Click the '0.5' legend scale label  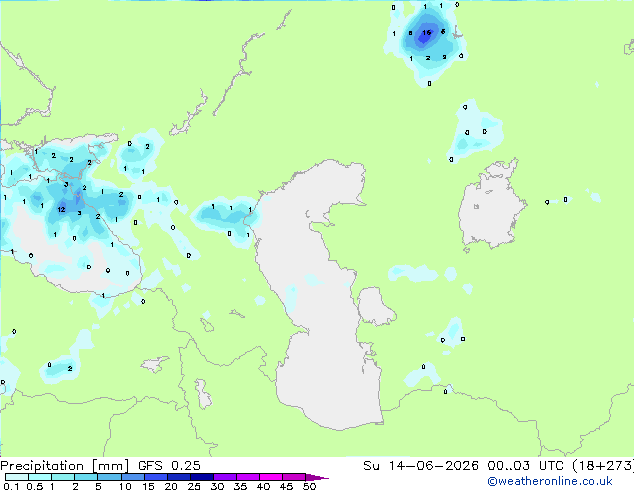35,486
